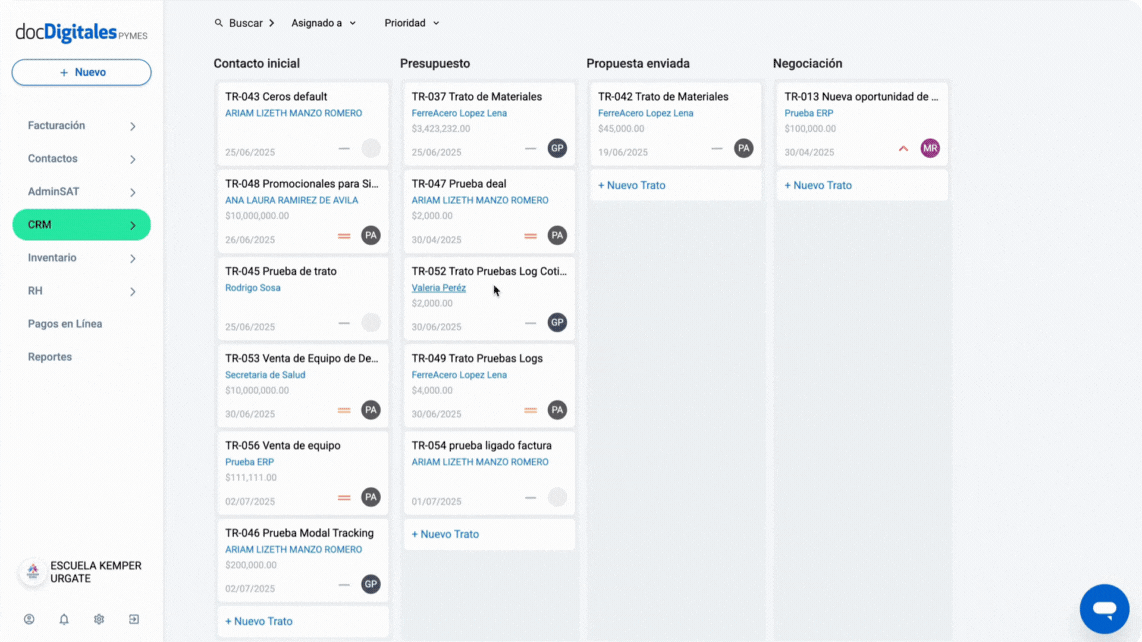Open notifications bell icon

pos(64,619)
